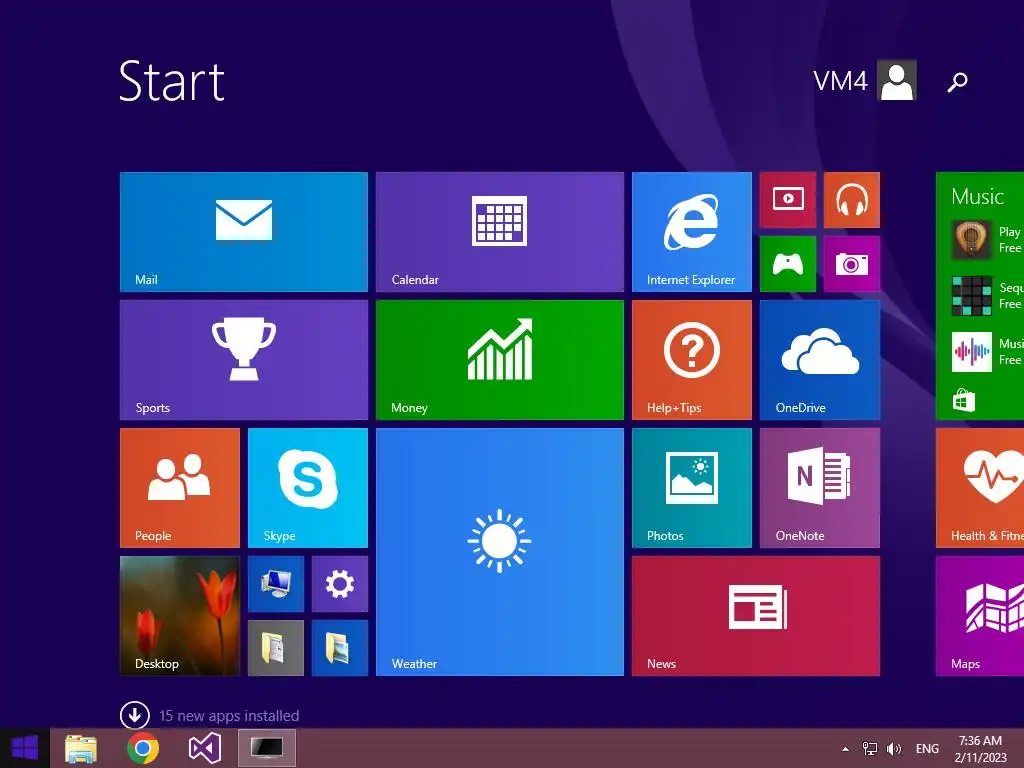Viewport: 1024px width, 768px height.
Task: Open the sequencer grid app in Music tile
Action: (x=972, y=296)
